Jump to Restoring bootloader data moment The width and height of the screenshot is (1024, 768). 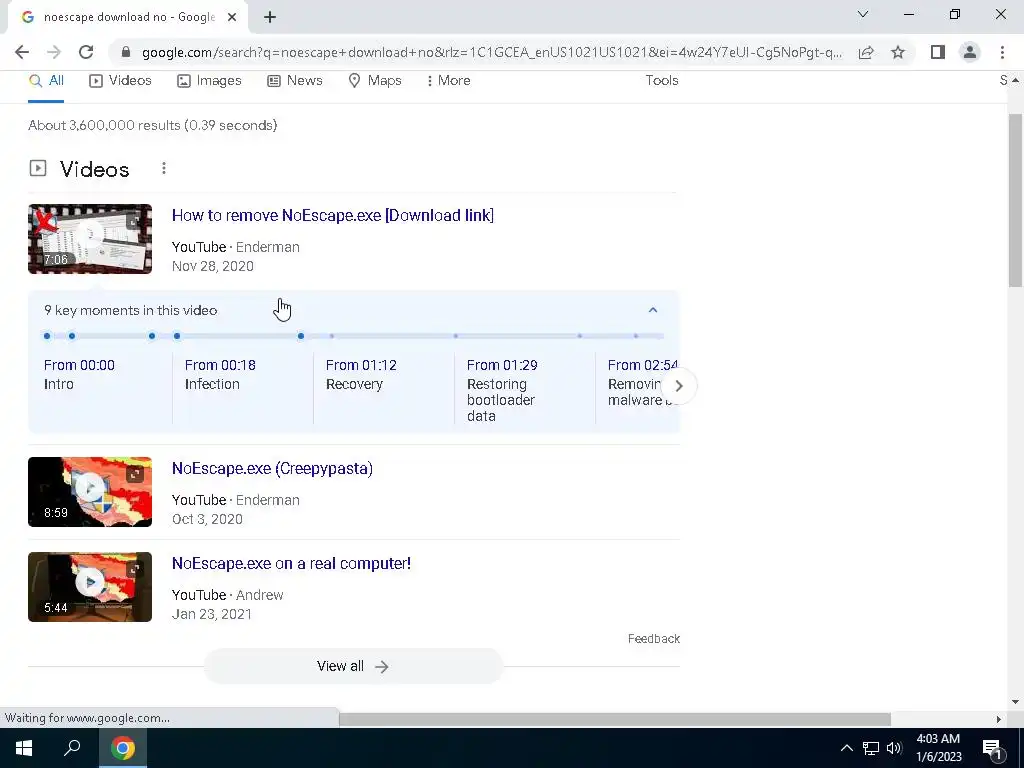(502, 391)
